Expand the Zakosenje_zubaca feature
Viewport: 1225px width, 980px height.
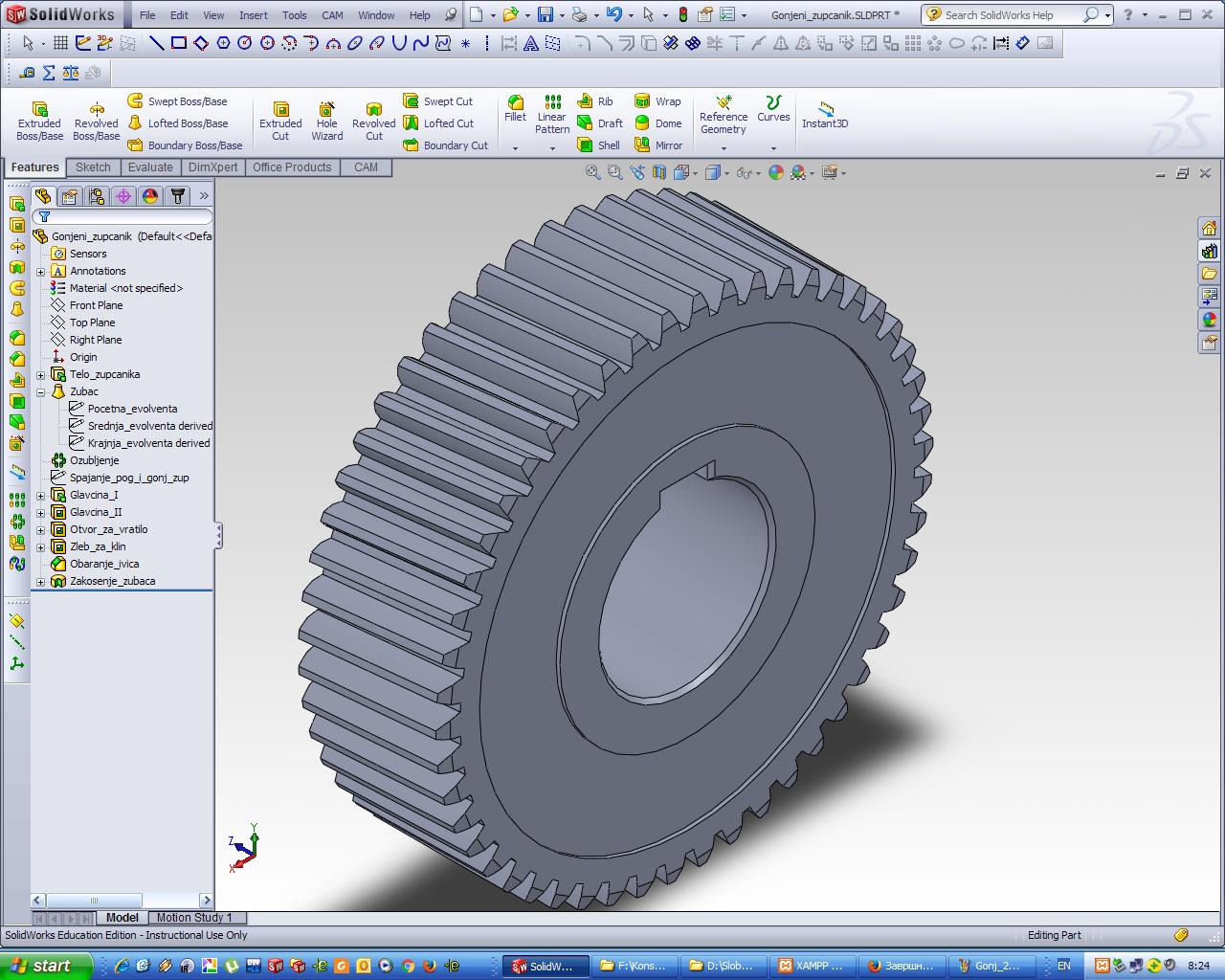pyautogui.click(x=41, y=582)
